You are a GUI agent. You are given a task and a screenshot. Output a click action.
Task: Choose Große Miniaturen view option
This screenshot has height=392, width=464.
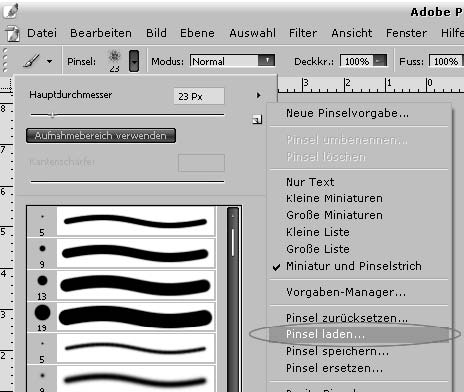334,215
